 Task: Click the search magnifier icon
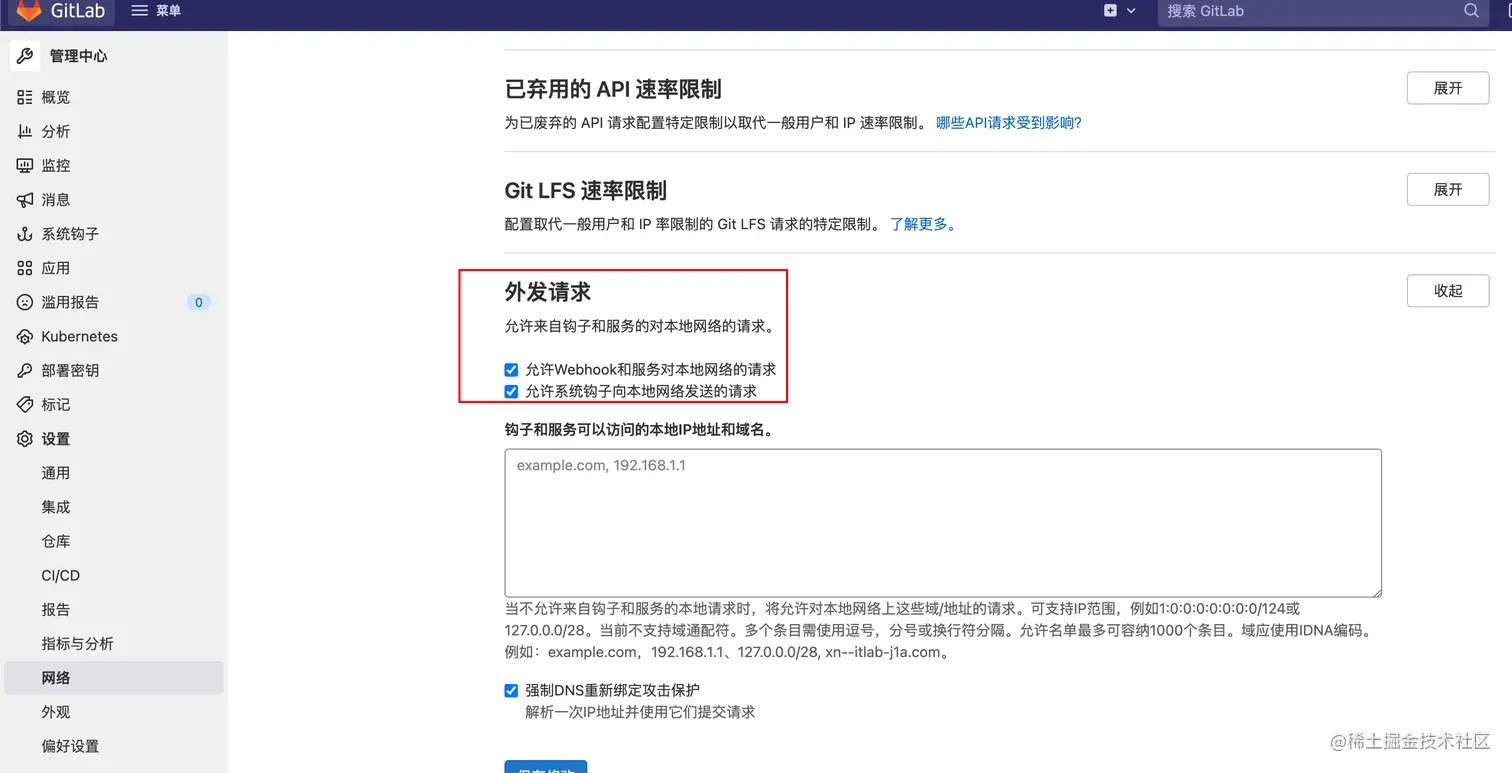(1471, 11)
